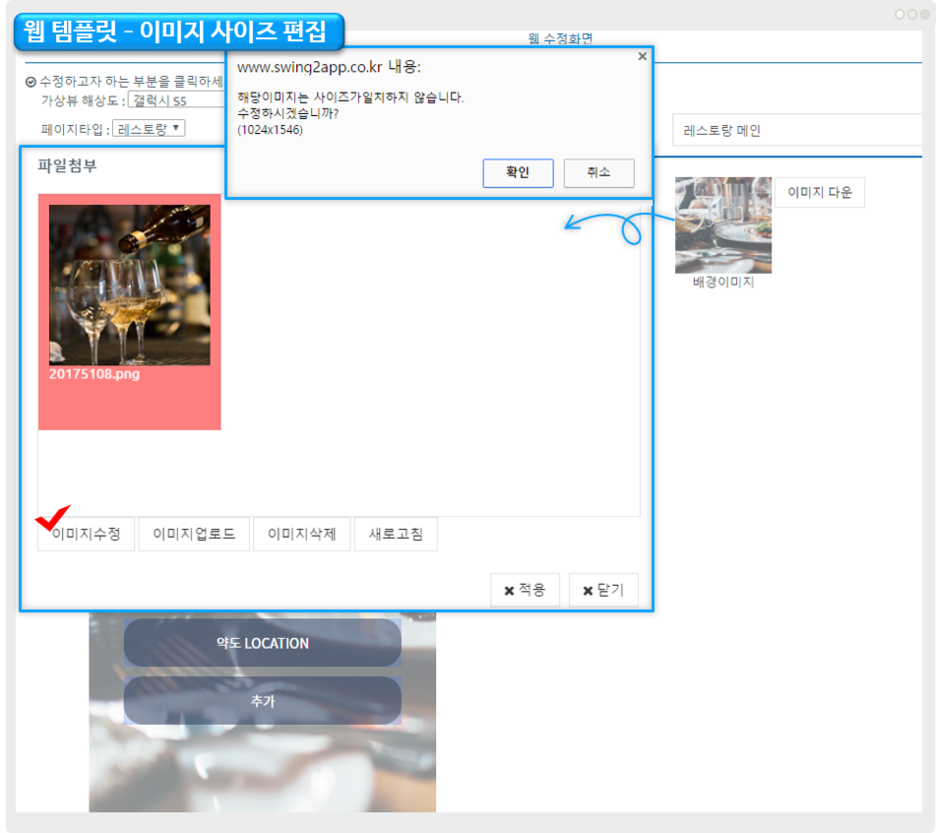The height and width of the screenshot is (833, 936).
Task: Click the 배경이미지 thumbnail
Action: 723,225
